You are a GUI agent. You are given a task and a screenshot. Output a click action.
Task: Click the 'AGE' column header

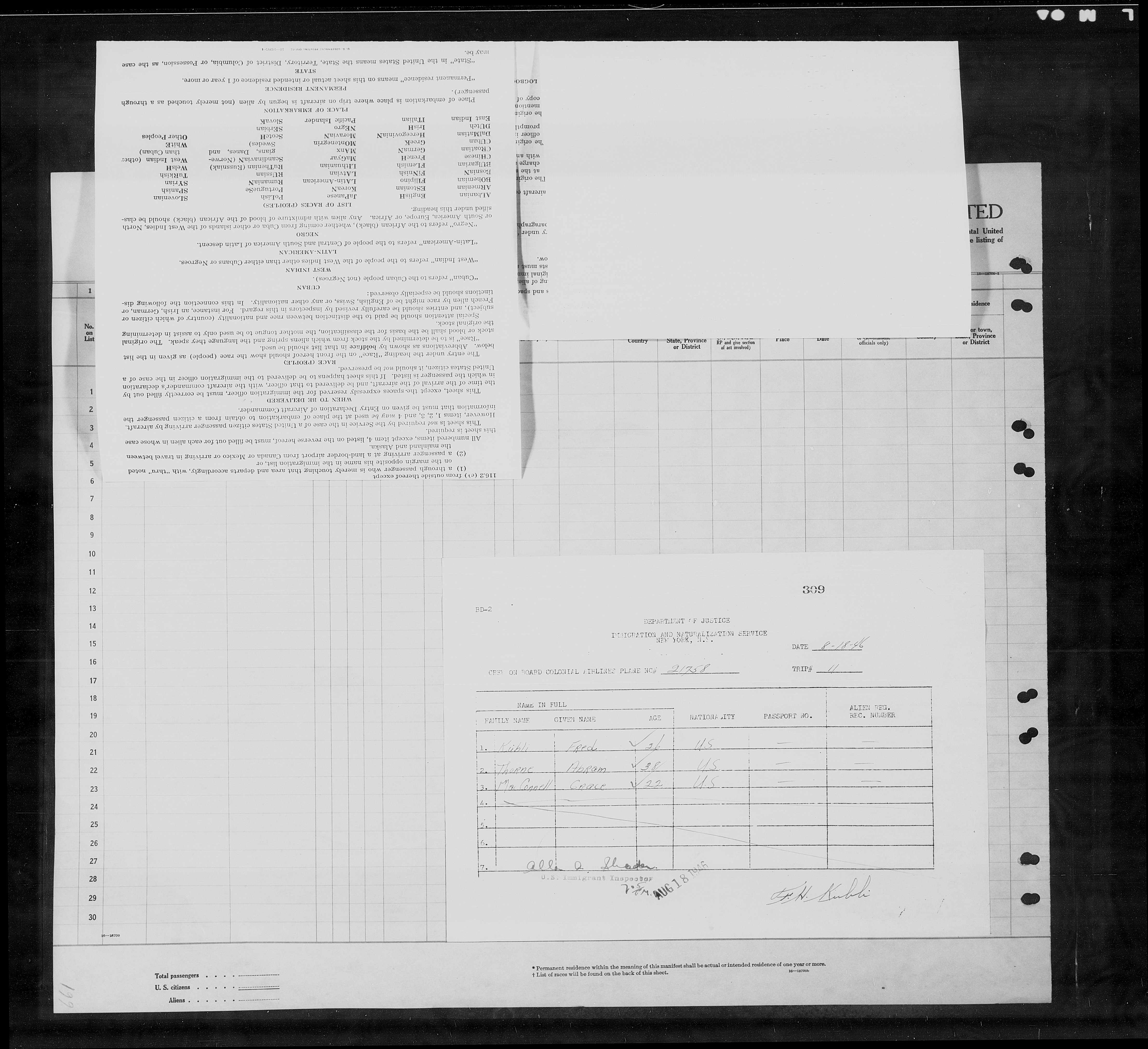pyautogui.click(x=655, y=718)
